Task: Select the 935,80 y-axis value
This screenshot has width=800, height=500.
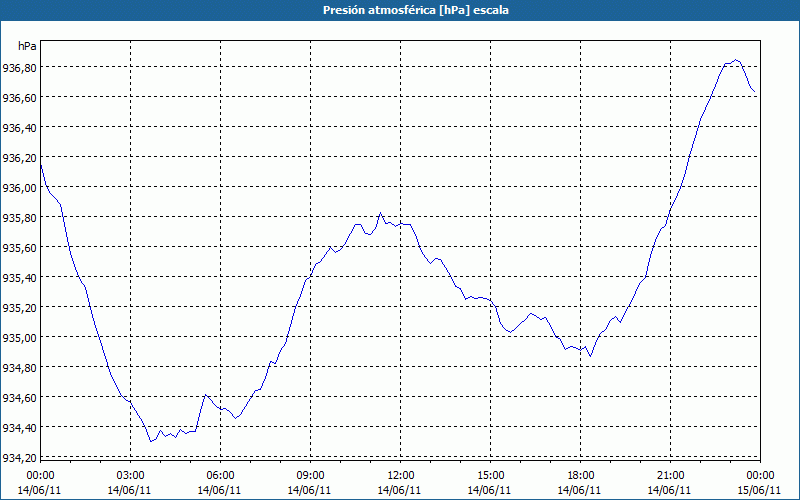Action: pyautogui.click(x=19, y=217)
